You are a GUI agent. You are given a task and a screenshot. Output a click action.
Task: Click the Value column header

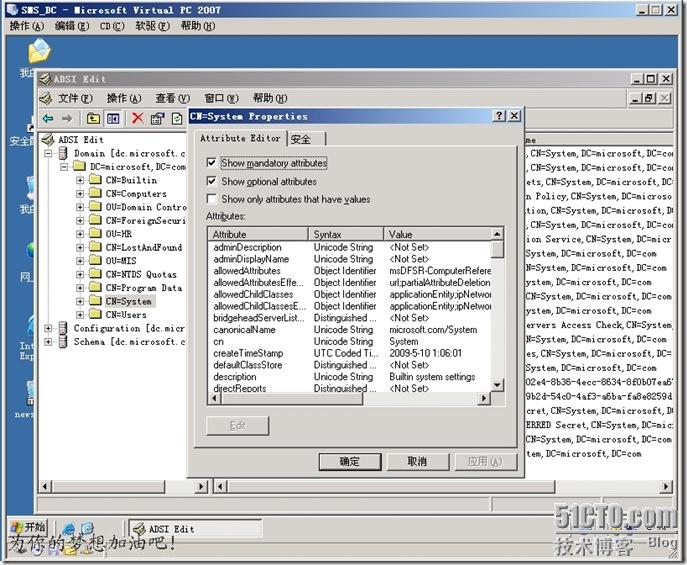[437, 234]
